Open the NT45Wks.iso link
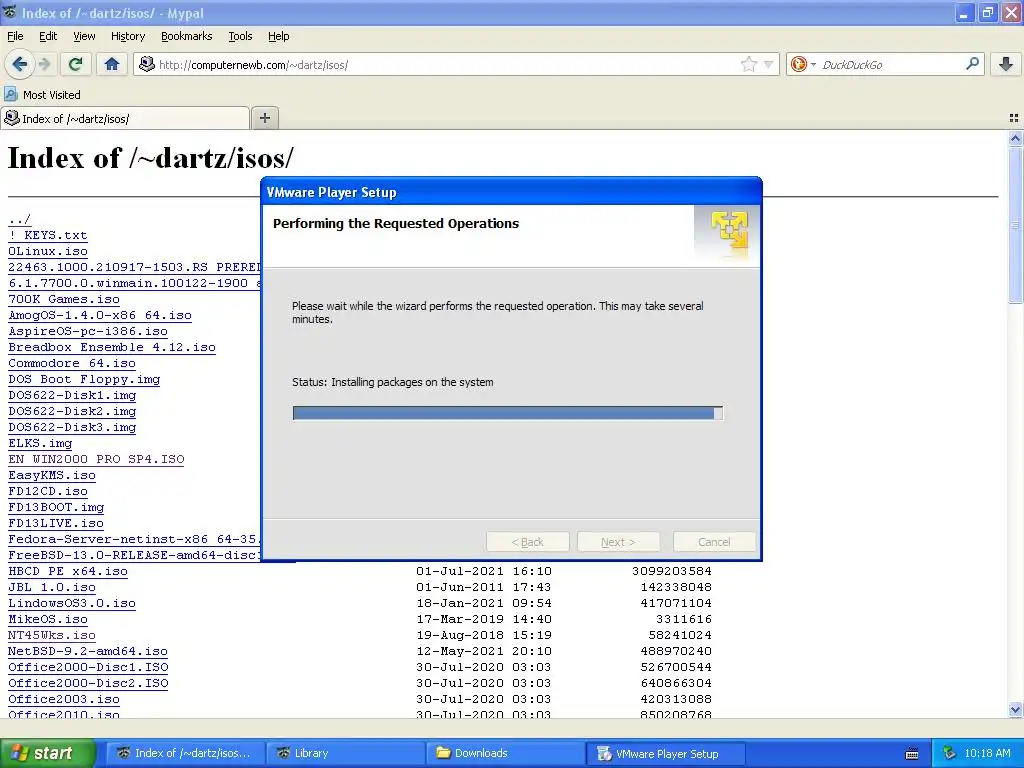The height and width of the screenshot is (768, 1024). (52, 635)
